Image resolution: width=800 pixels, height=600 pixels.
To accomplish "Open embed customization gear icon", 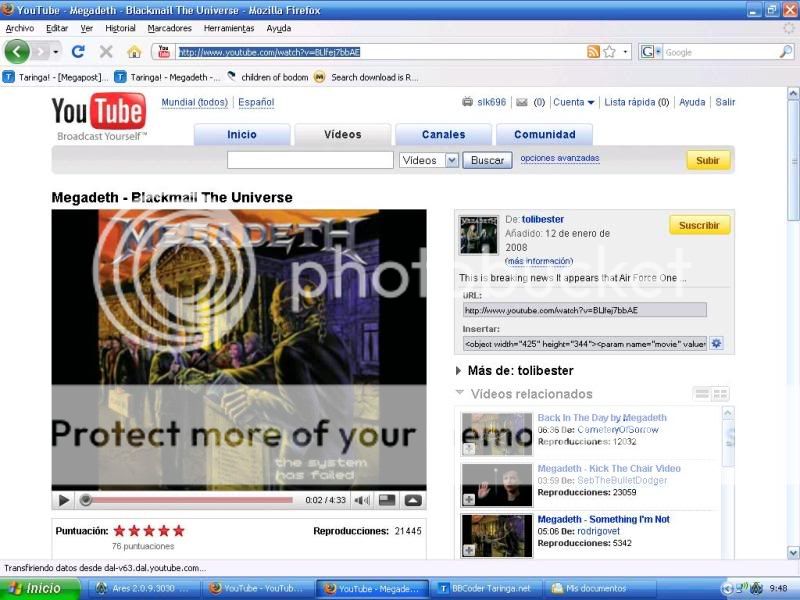I will pyautogui.click(x=716, y=343).
